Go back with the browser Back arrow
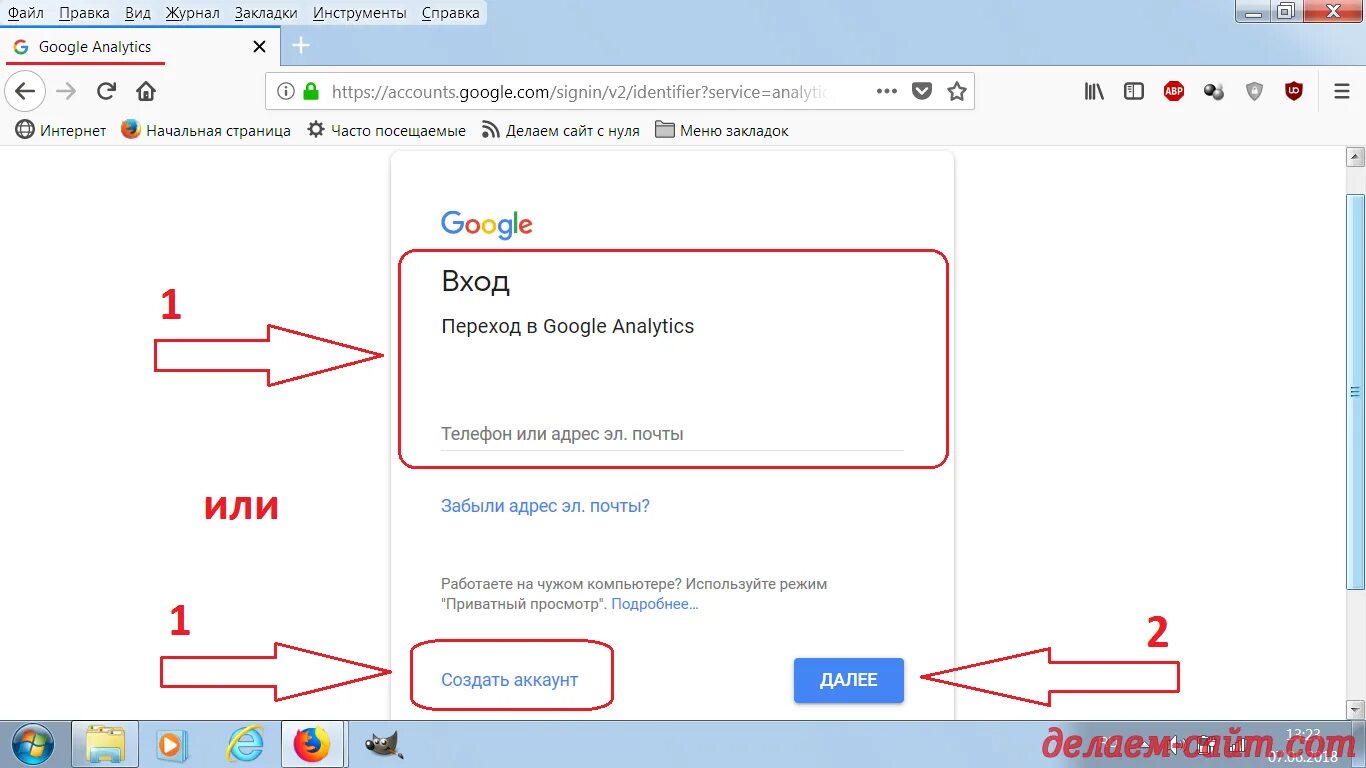The height and width of the screenshot is (768, 1366). (25, 91)
